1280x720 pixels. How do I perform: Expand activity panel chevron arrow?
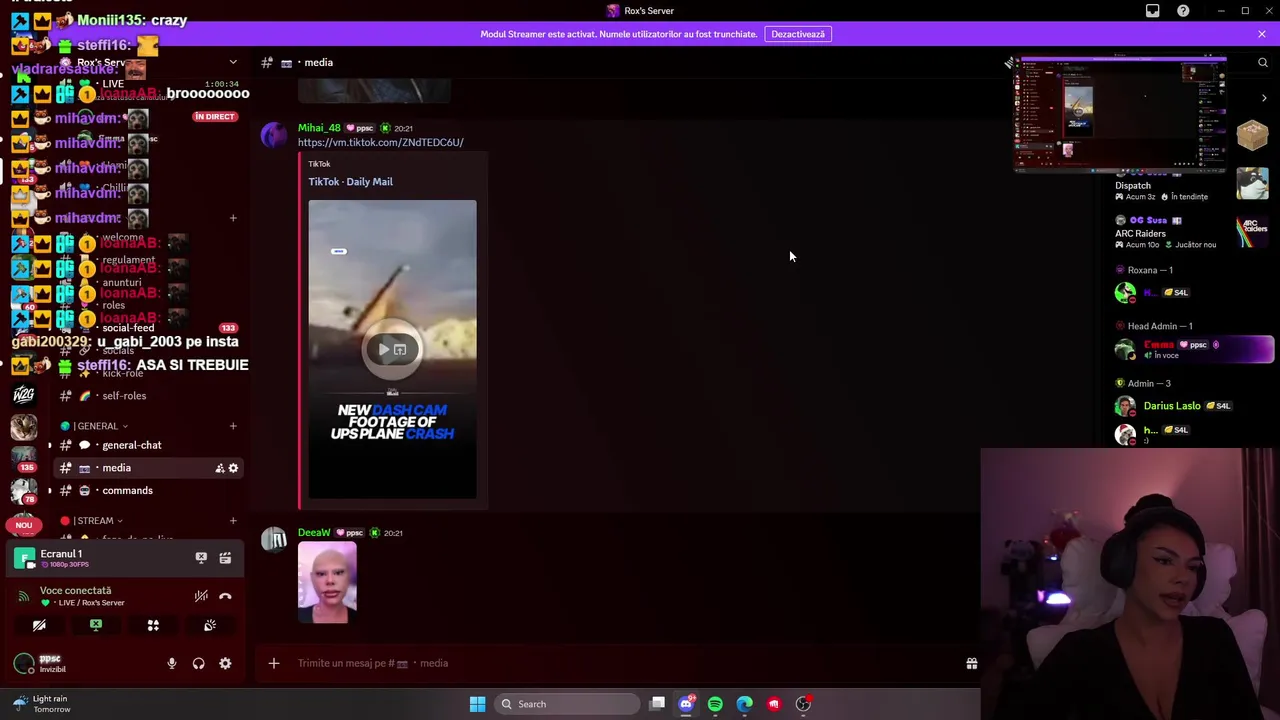(1264, 98)
